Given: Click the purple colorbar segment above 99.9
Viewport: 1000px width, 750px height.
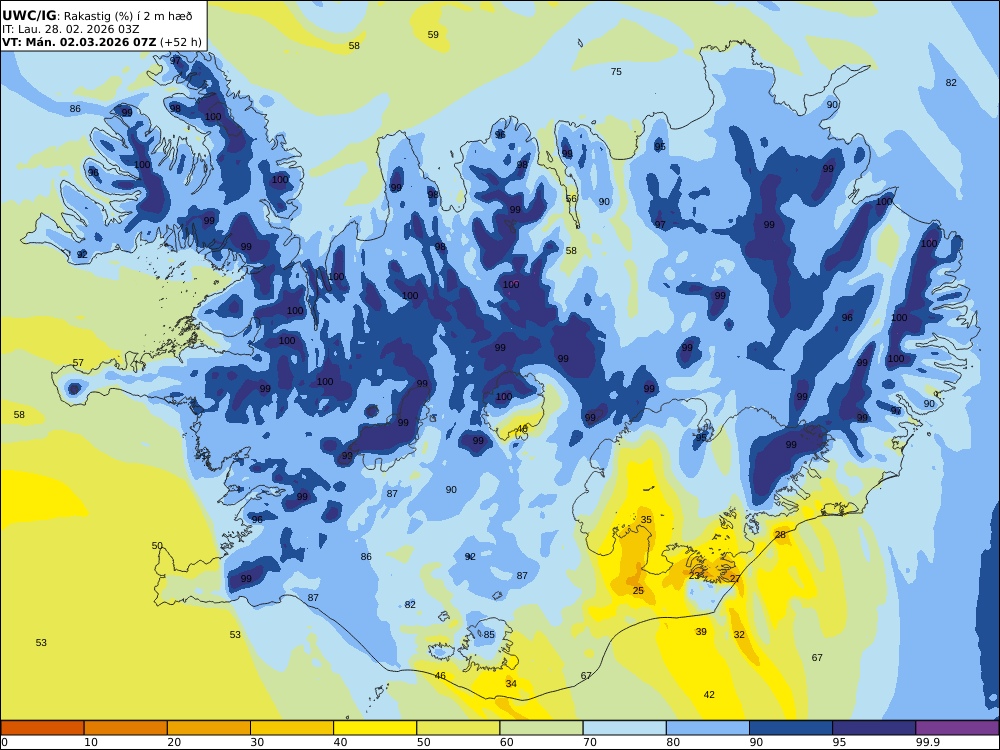Looking at the screenshot, I should click(957, 728).
